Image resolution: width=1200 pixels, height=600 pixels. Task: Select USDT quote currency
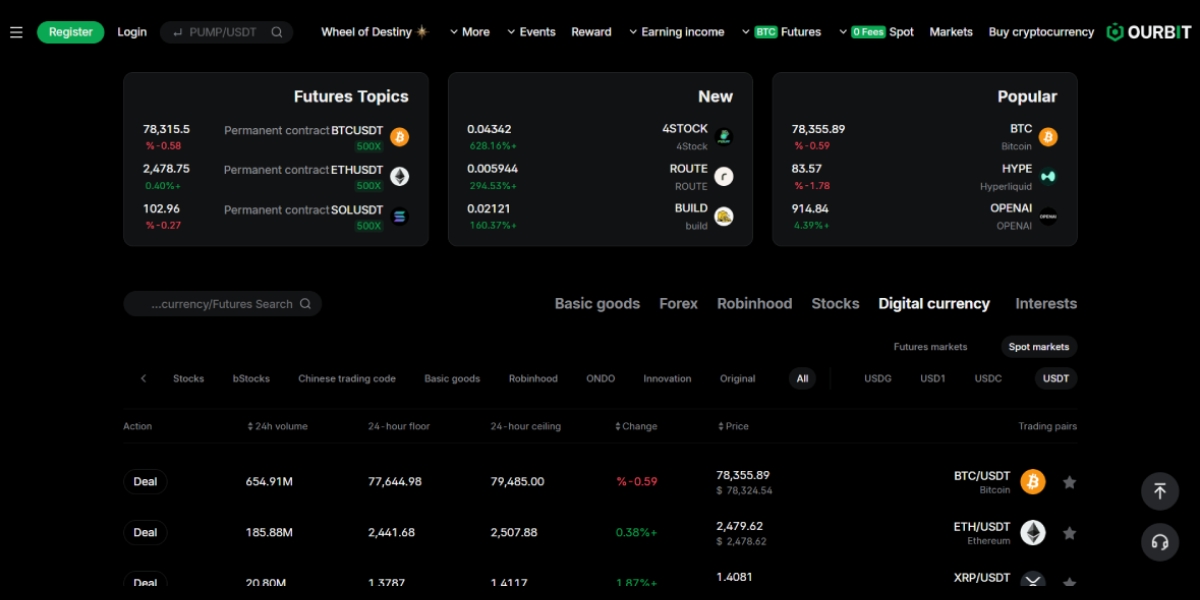pyautogui.click(x=1056, y=379)
